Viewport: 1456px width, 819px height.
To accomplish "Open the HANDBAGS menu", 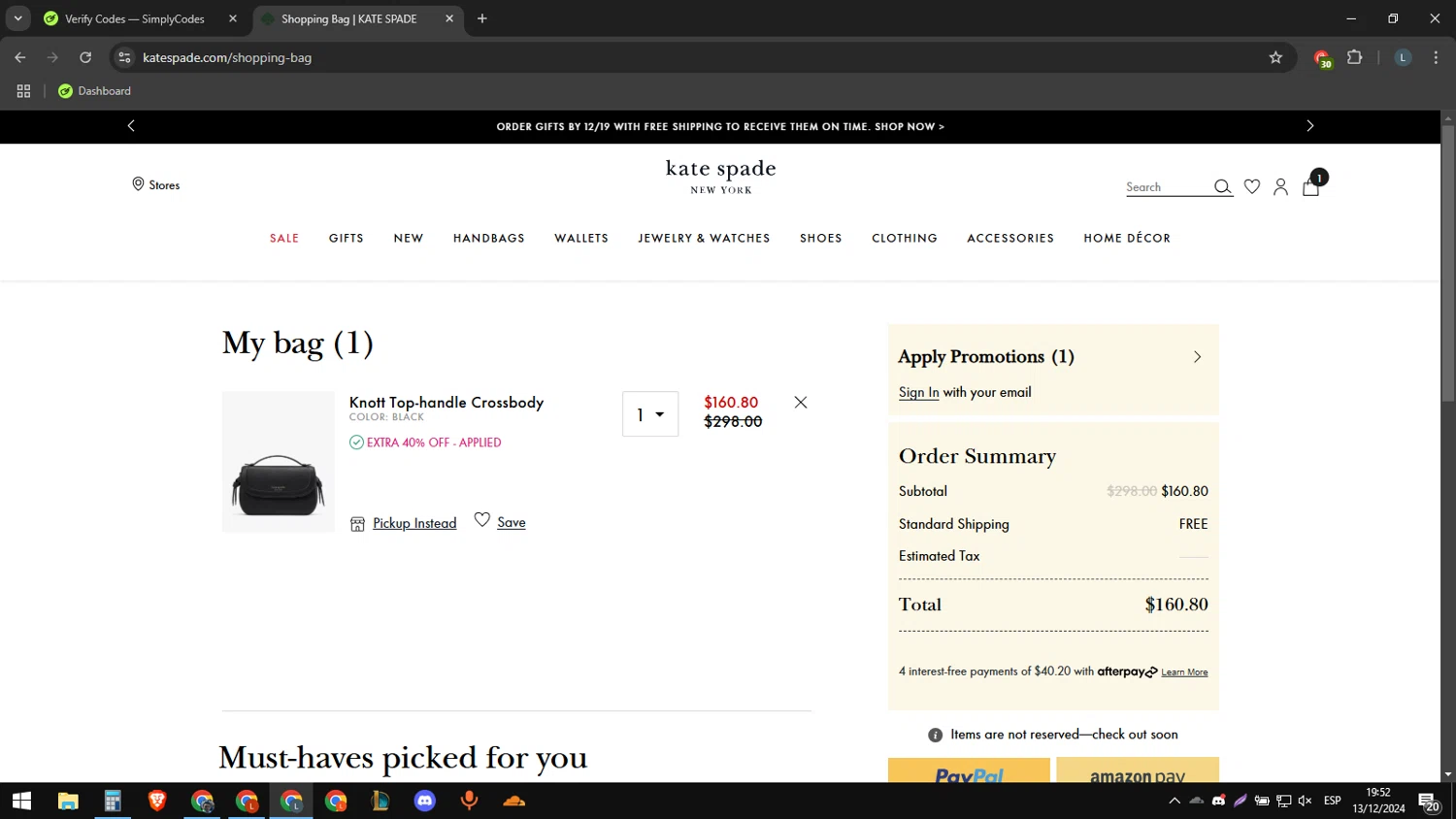I will coord(489,238).
